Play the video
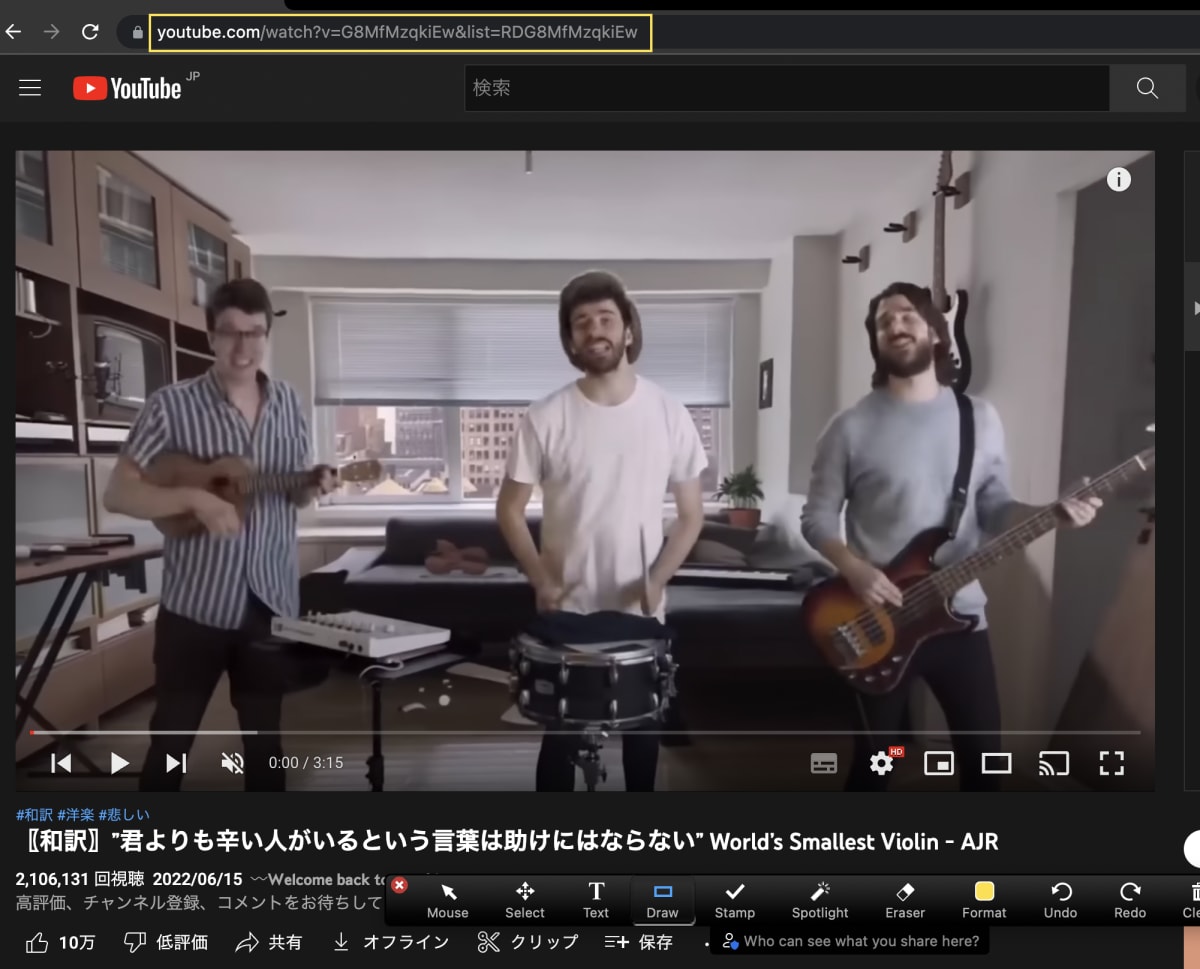The height and width of the screenshot is (969, 1200). coord(119,763)
